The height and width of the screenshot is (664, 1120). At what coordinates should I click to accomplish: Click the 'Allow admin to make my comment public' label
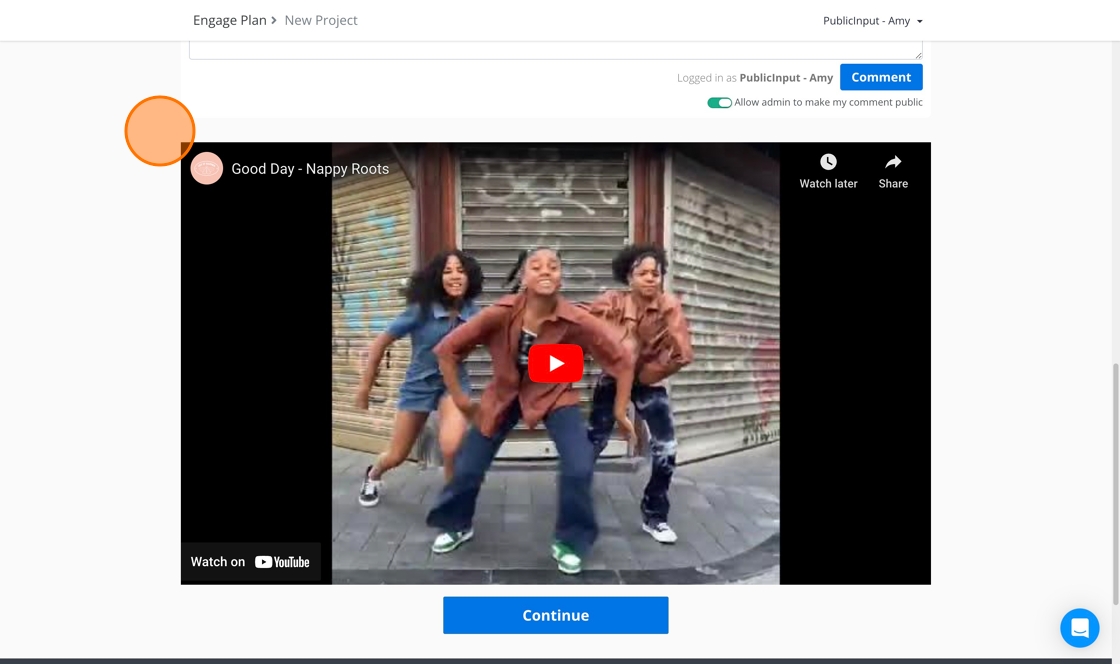[x=828, y=103]
